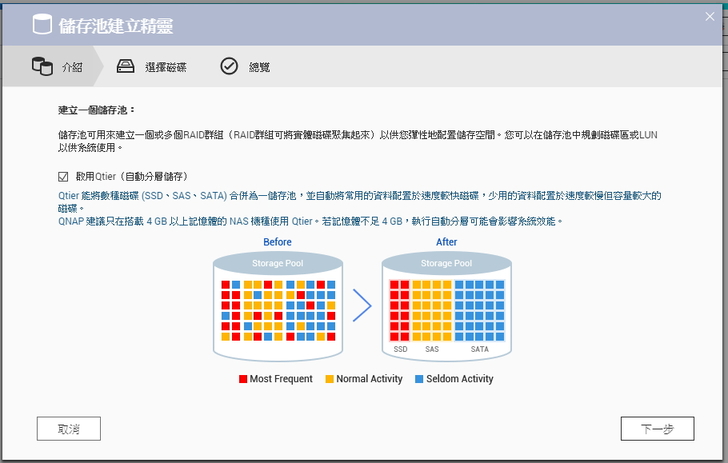Screen dimensions: 728x463
Task: Click the blue Seldom Activity legend swatch
Action: click(x=419, y=379)
